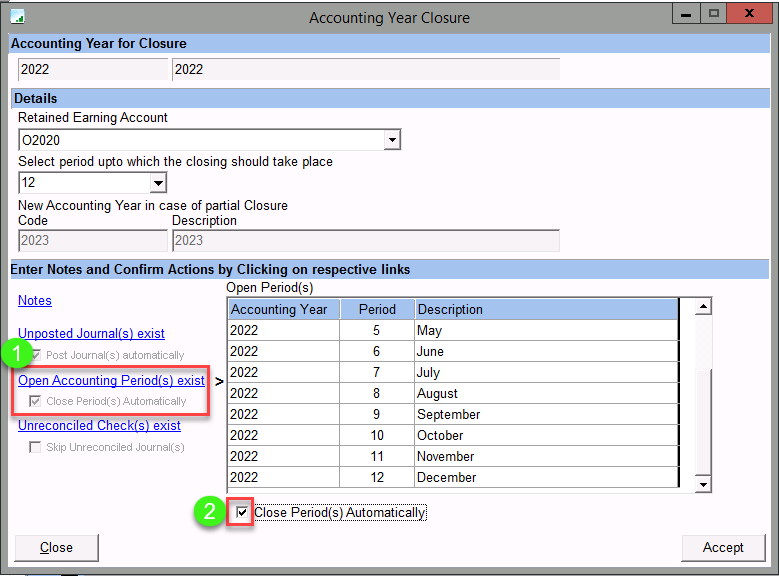This screenshot has width=779, height=576.
Task: Check Close Period(s) Automatically below the table
Action: (x=242, y=513)
